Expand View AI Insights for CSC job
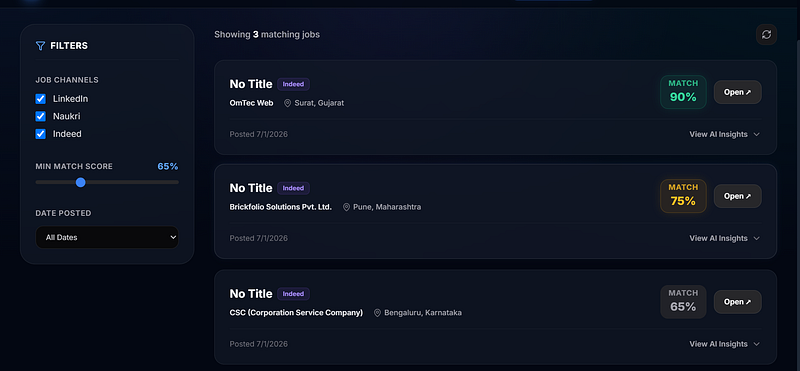 coord(724,344)
